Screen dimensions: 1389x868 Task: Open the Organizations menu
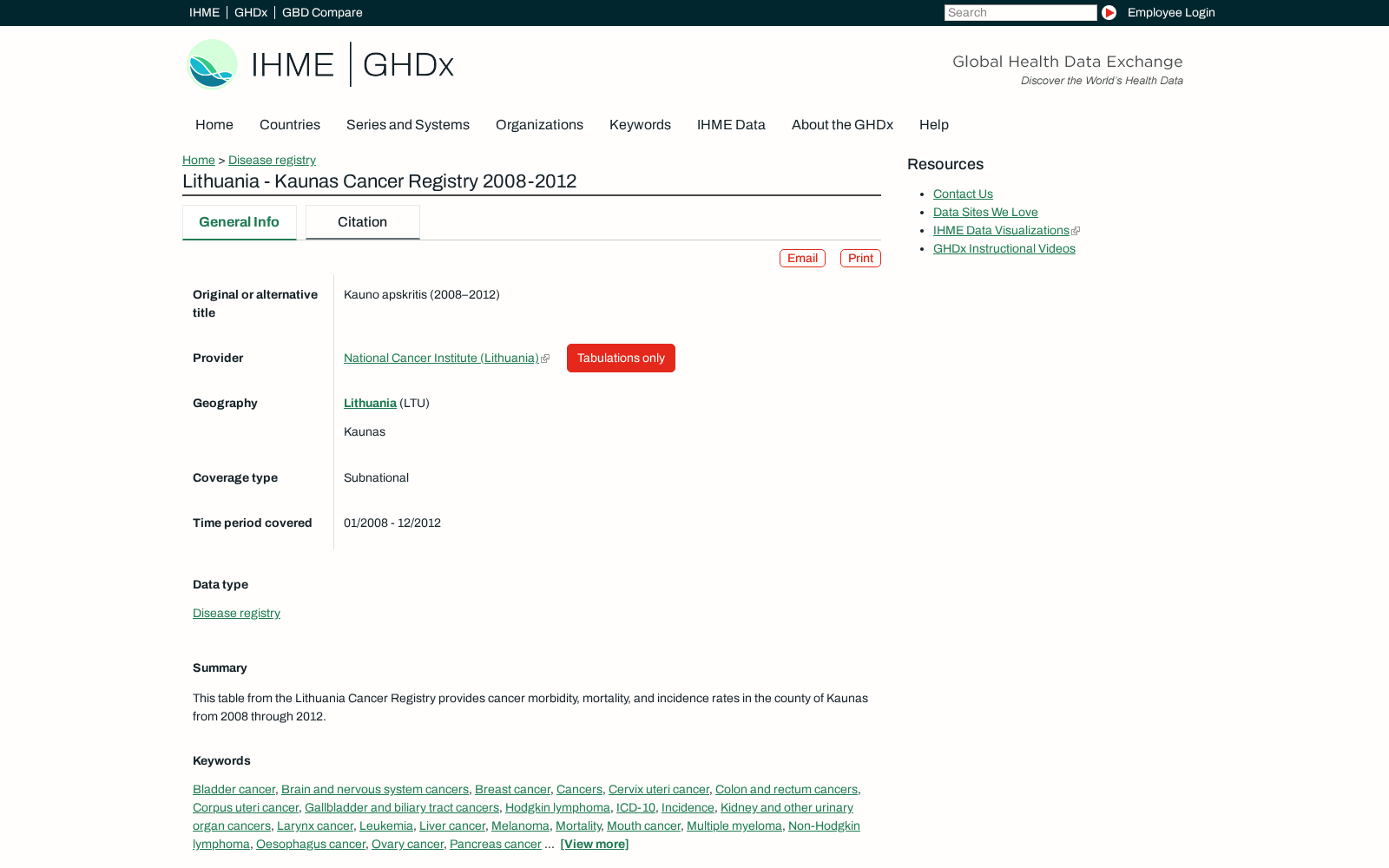(x=539, y=125)
